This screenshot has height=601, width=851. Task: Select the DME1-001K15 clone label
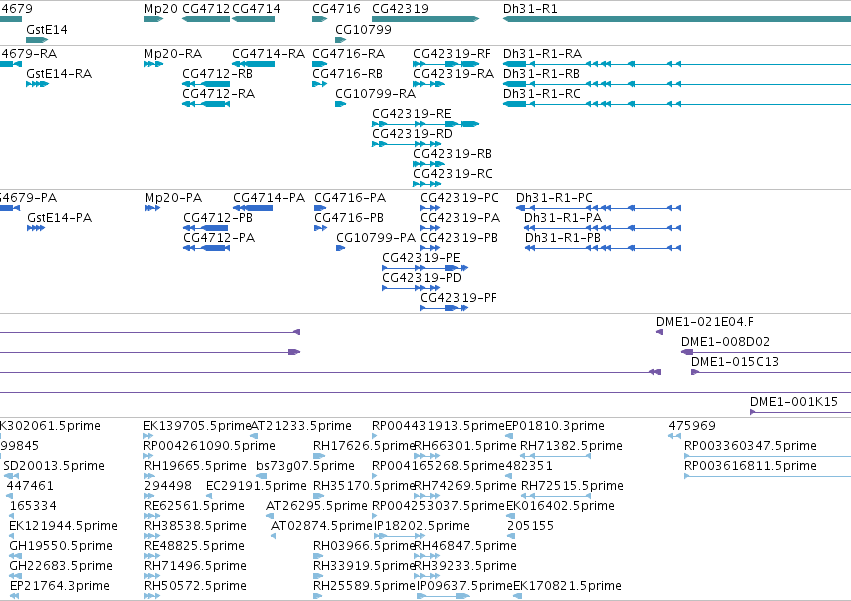[x=794, y=402]
